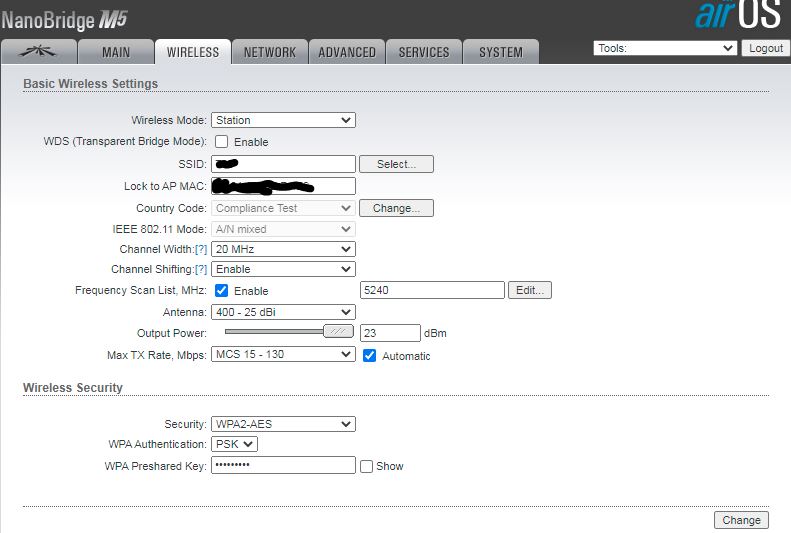The height and width of the screenshot is (533, 791).
Task: Expand the Antenna gain dropdown
Action: 283,312
